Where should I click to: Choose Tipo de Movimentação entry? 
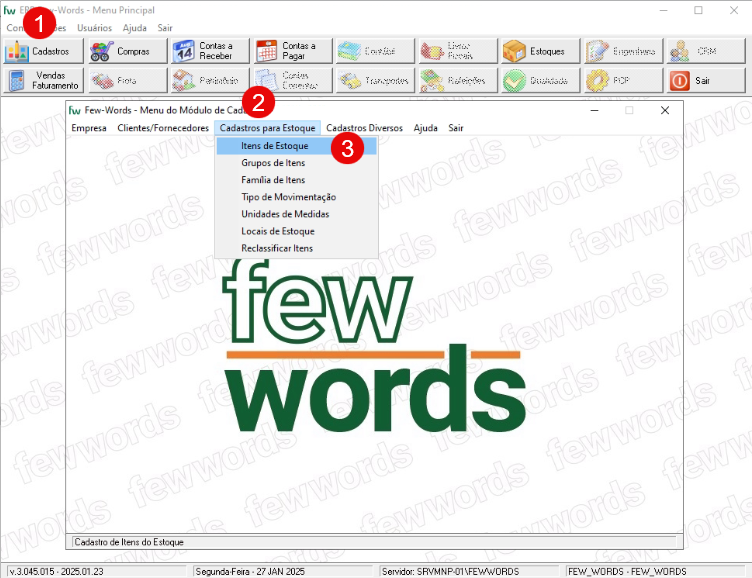coord(296,197)
